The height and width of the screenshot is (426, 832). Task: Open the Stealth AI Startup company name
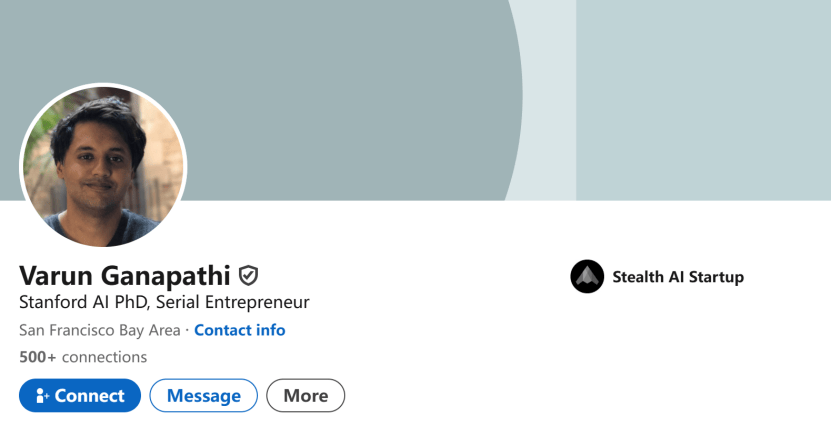[x=678, y=277]
